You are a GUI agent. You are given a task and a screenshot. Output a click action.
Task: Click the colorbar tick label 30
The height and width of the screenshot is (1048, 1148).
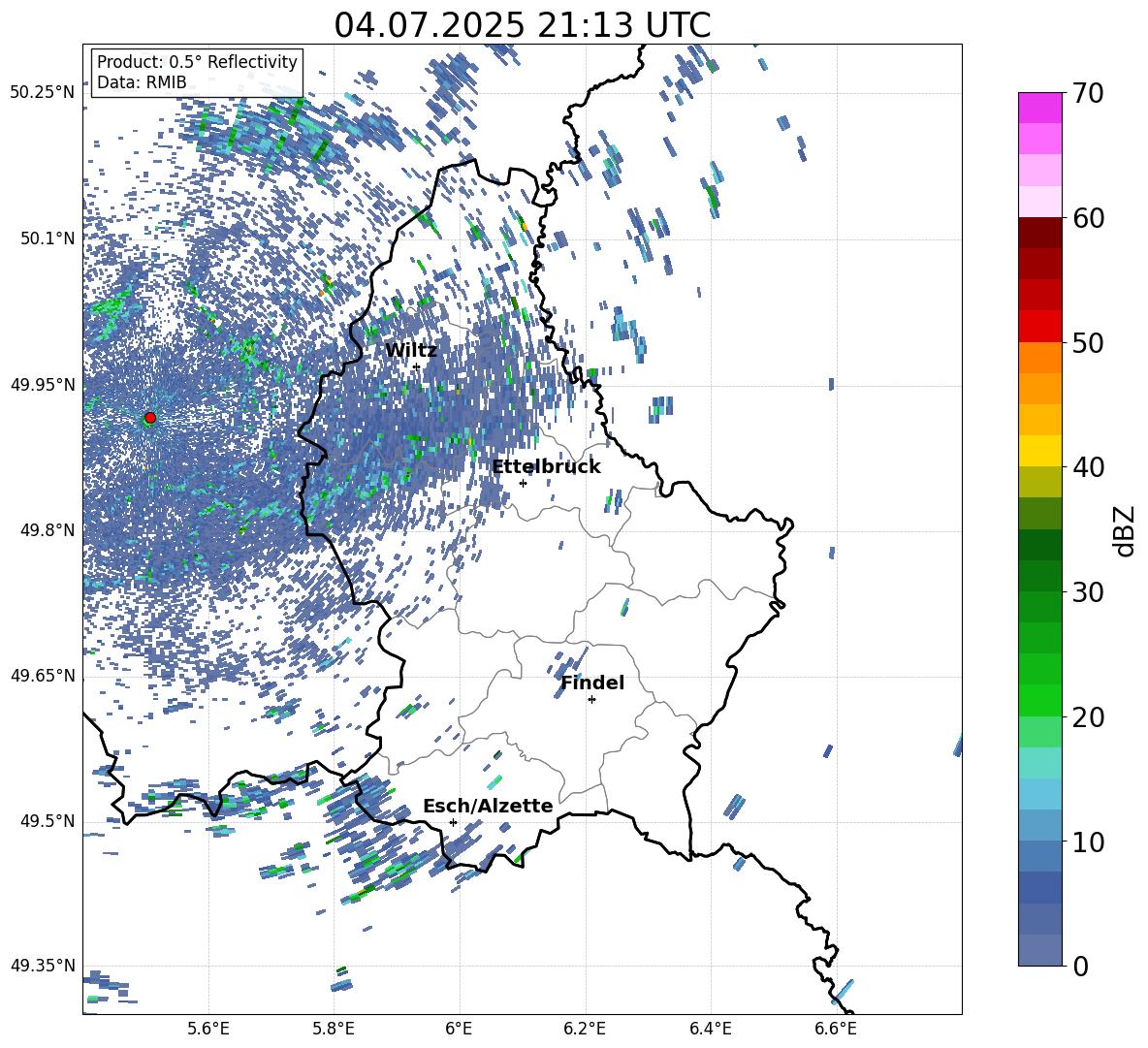[1088, 592]
